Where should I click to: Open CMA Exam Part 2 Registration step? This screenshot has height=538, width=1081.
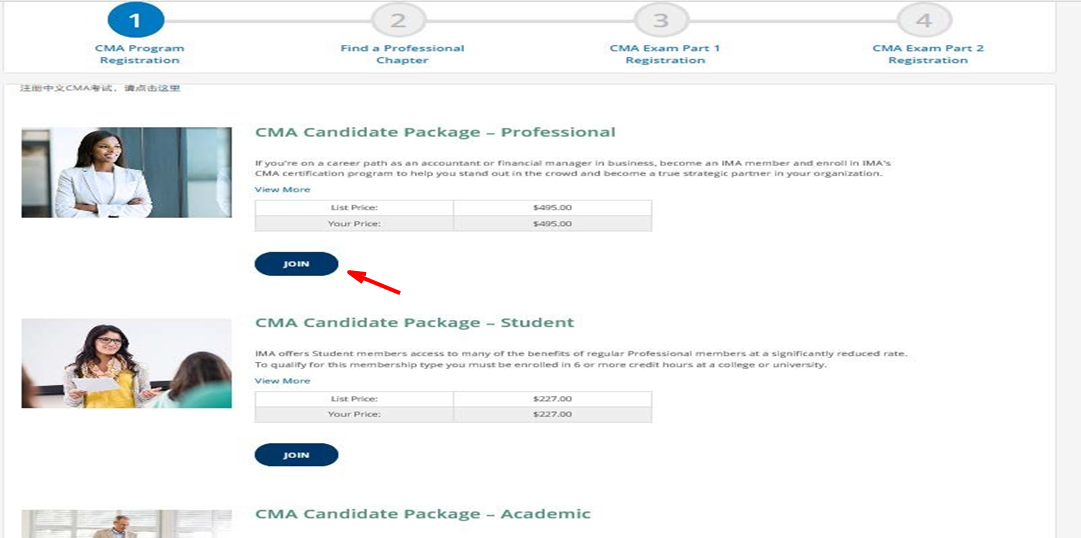click(928, 54)
